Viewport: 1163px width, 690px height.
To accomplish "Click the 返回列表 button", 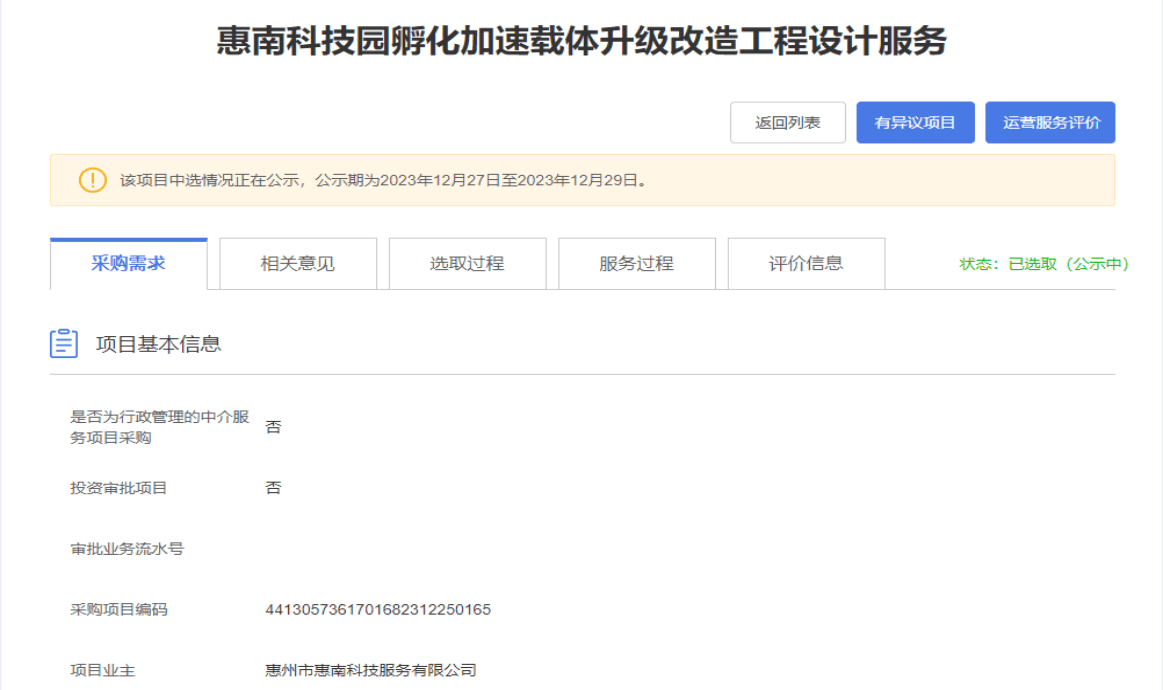I will pyautogui.click(x=788, y=123).
